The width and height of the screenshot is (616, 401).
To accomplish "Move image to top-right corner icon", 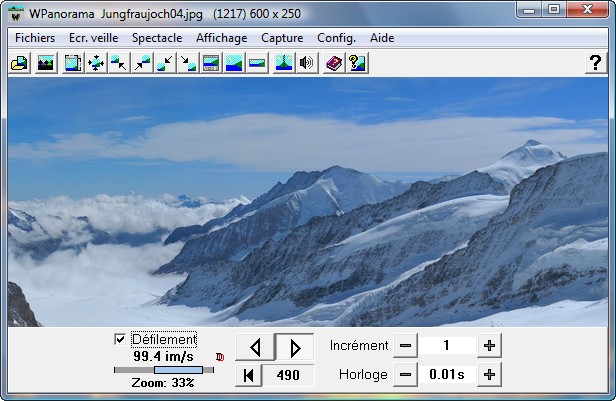I will (x=142, y=63).
